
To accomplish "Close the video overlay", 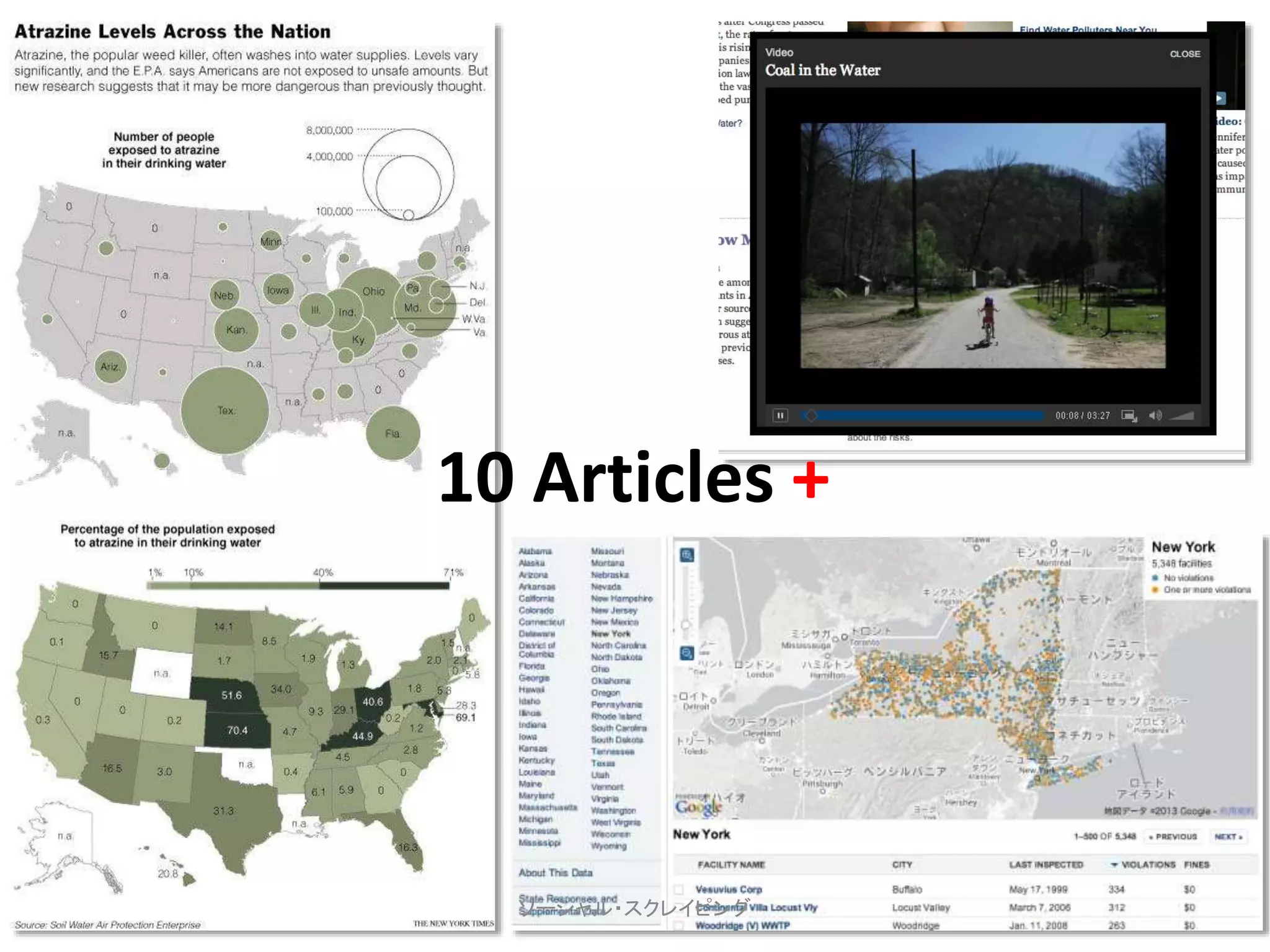I will click(x=1184, y=54).
